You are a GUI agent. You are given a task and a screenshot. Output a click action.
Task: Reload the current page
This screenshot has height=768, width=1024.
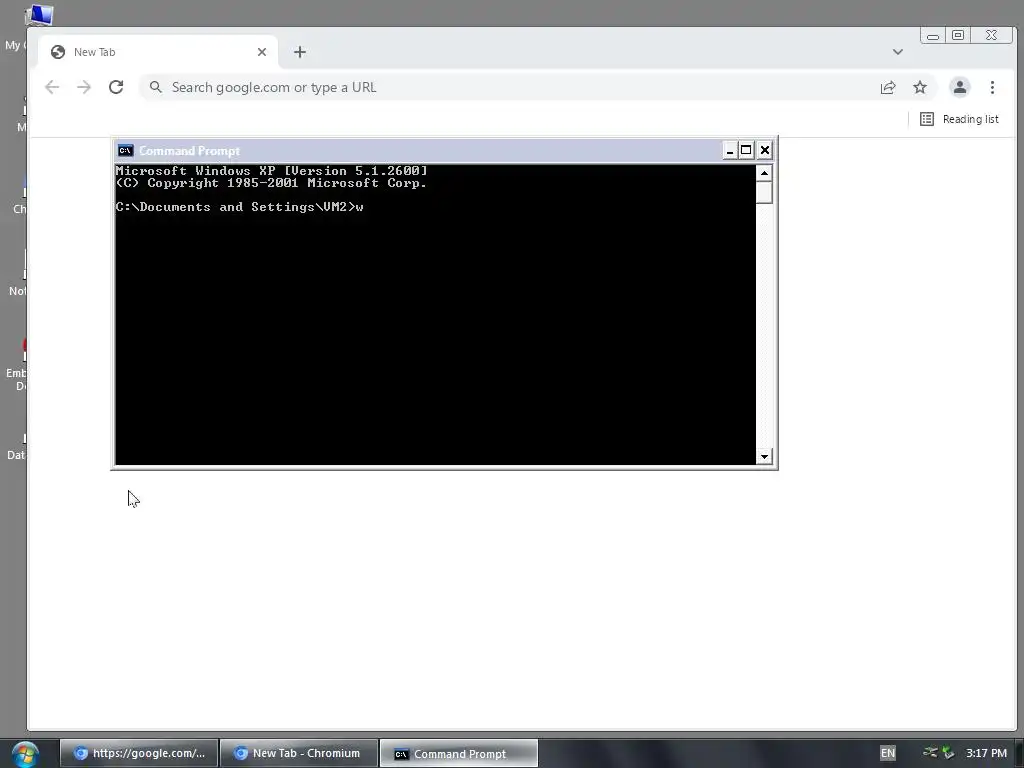(116, 88)
